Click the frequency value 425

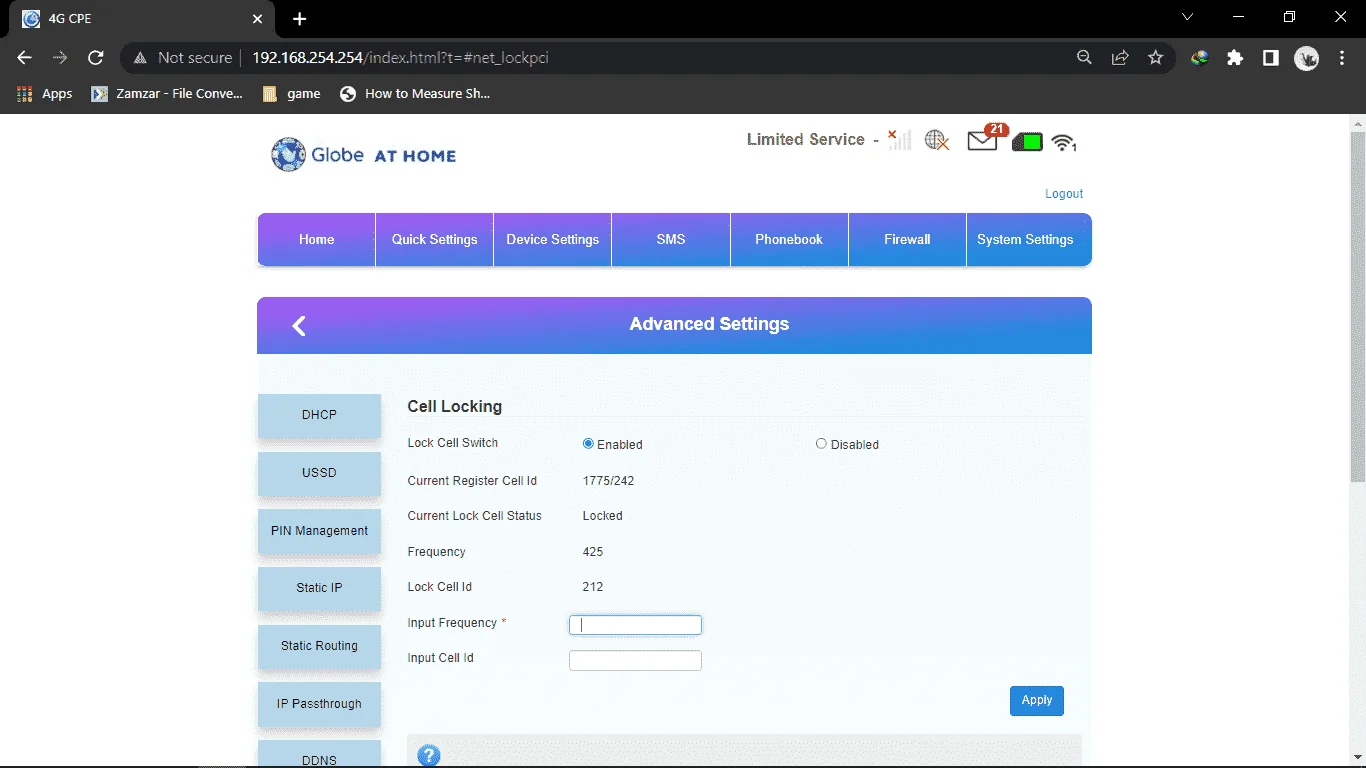pos(593,552)
